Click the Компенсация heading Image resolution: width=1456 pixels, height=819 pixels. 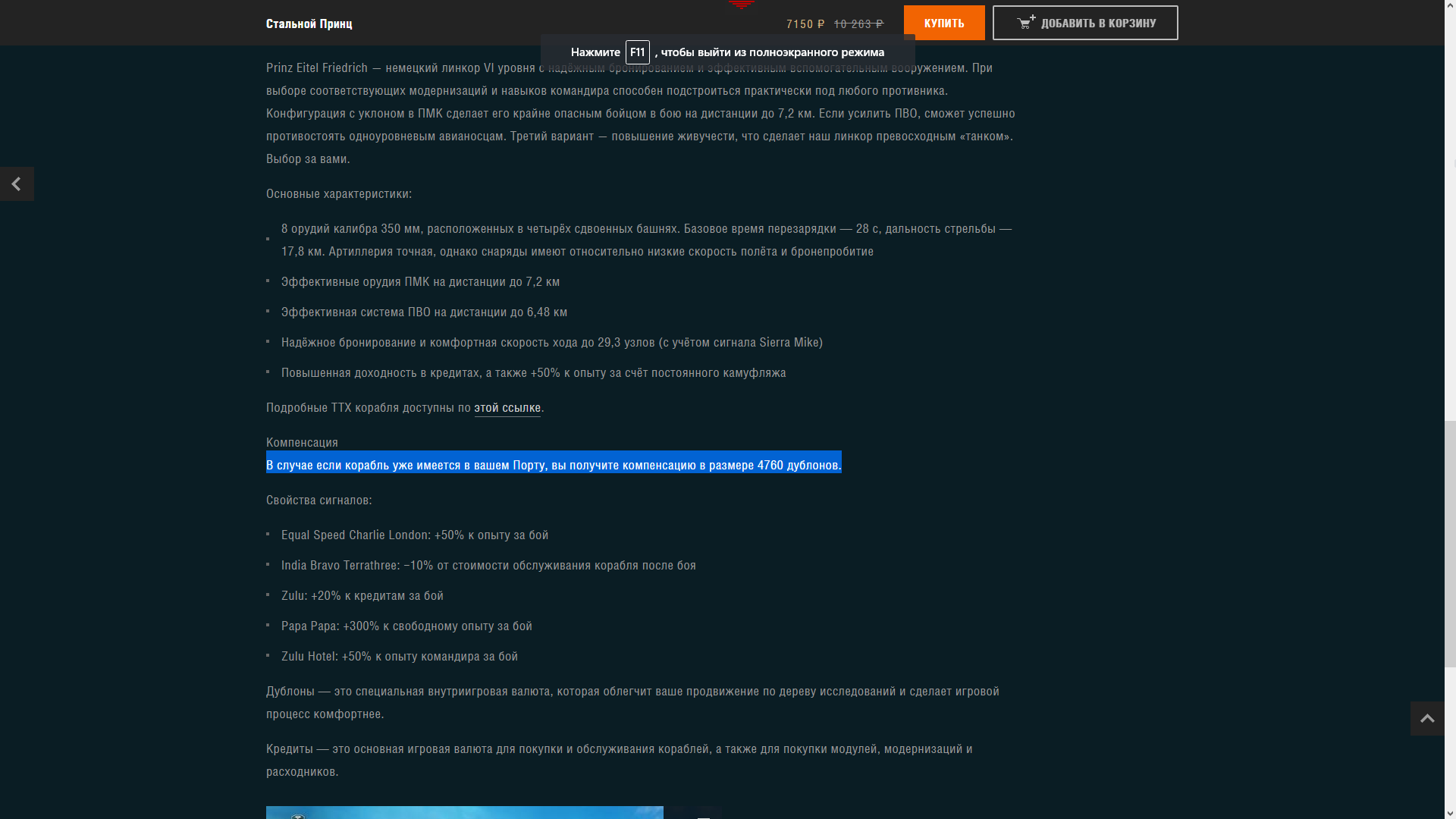point(302,442)
